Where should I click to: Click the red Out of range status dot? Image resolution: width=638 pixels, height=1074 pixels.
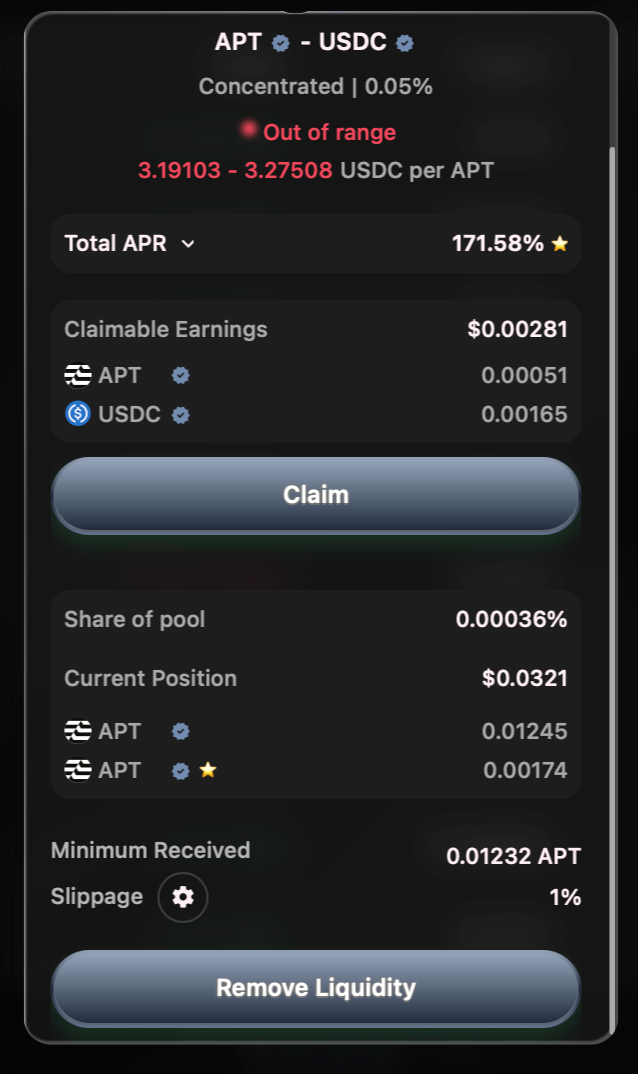[248, 129]
